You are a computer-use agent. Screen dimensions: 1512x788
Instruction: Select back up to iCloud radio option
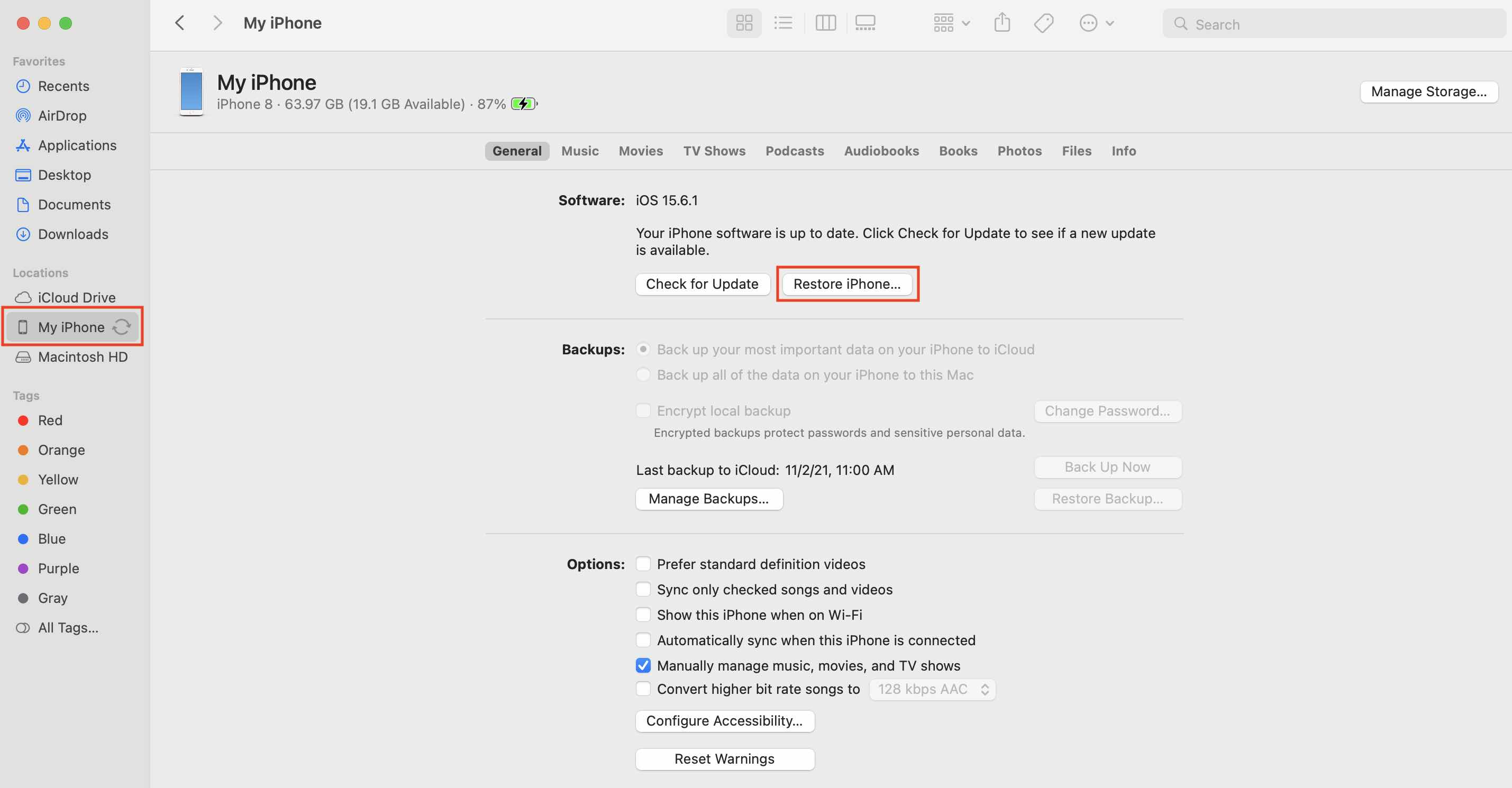click(x=643, y=349)
